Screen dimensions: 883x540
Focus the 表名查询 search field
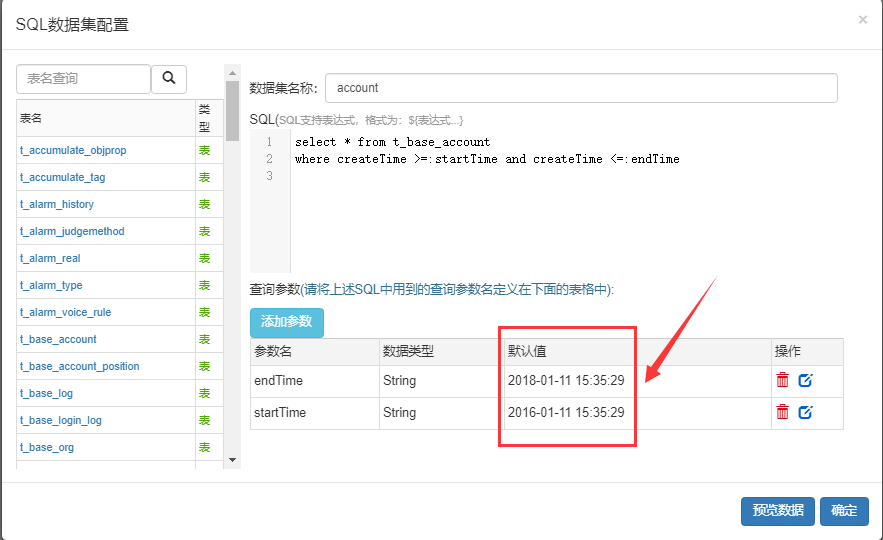pyautogui.click(x=83, y=79)
